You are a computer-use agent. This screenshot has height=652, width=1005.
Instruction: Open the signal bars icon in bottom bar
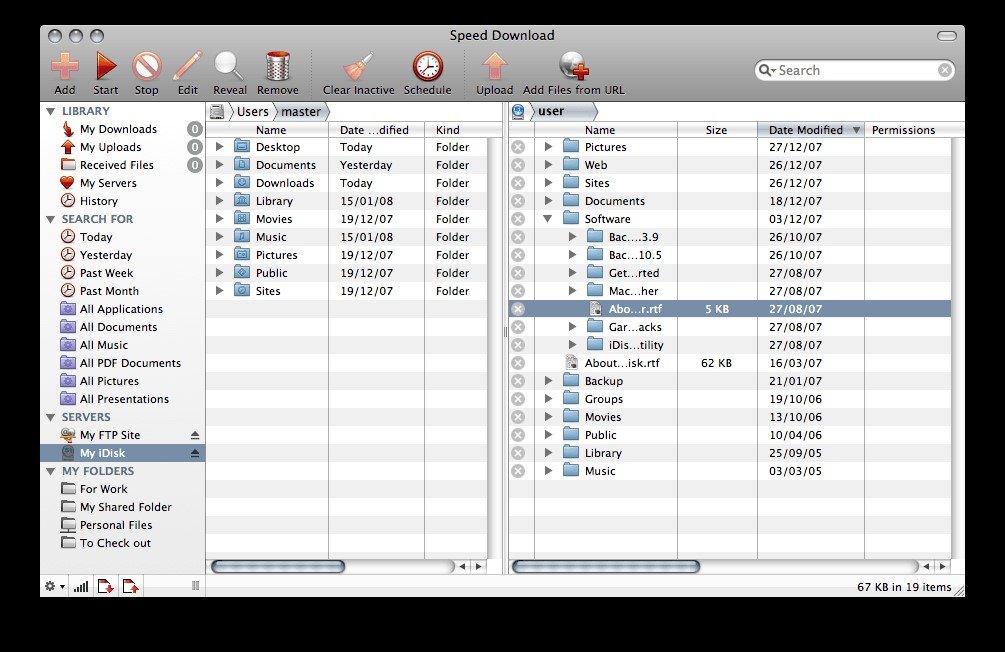coord(81,586)
